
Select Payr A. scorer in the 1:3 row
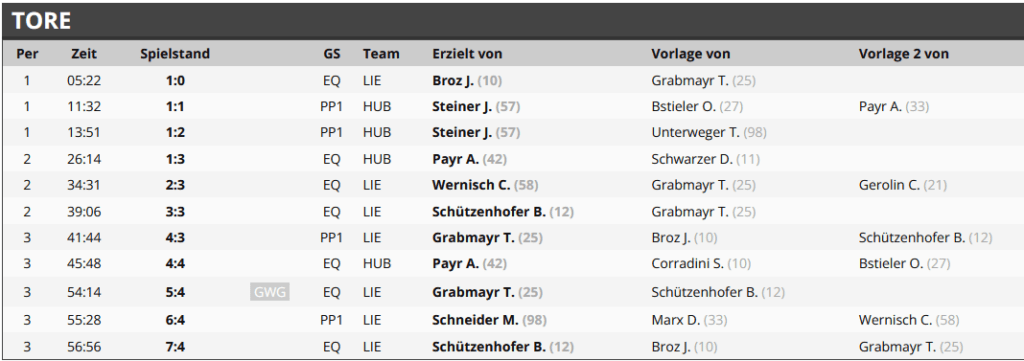[455, 159]
